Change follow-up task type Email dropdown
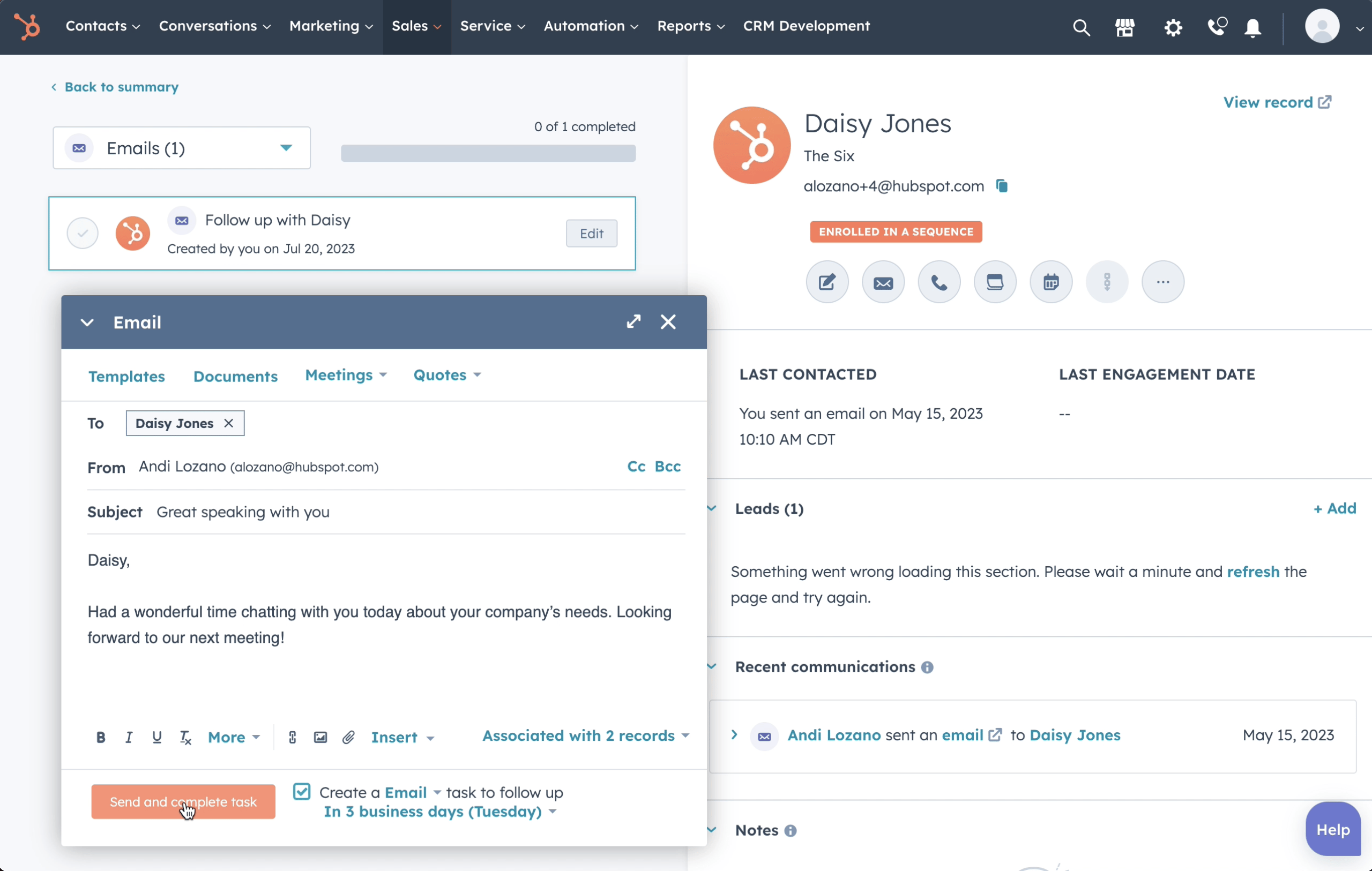Image resolution: width=1372 pixels, height=871 pixels. coord(413,792)
